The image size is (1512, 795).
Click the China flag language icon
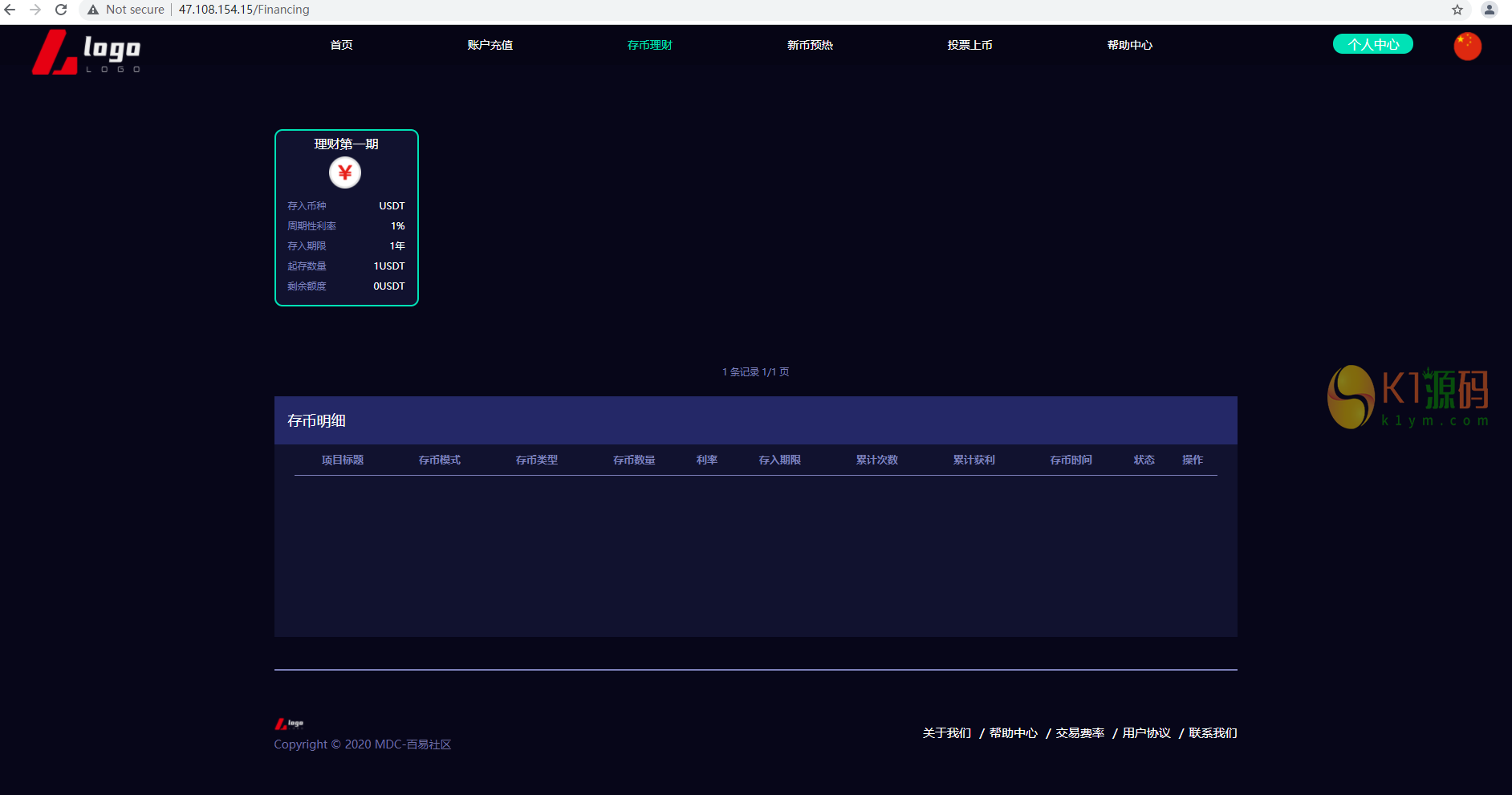(x=1467, y=46)
